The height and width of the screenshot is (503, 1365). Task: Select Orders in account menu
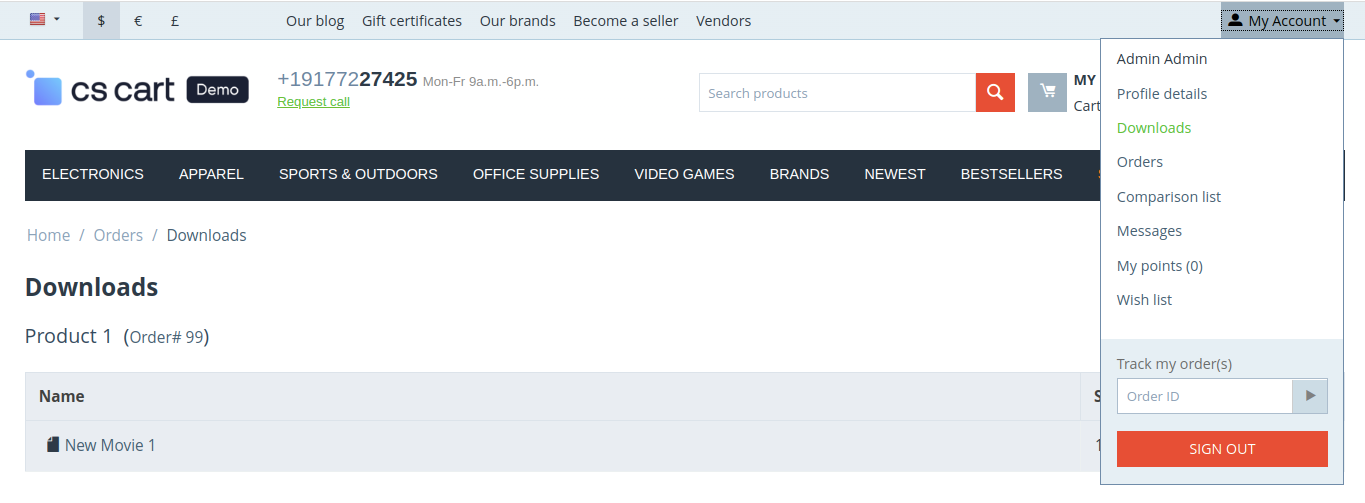click(x=1140, y=162)
